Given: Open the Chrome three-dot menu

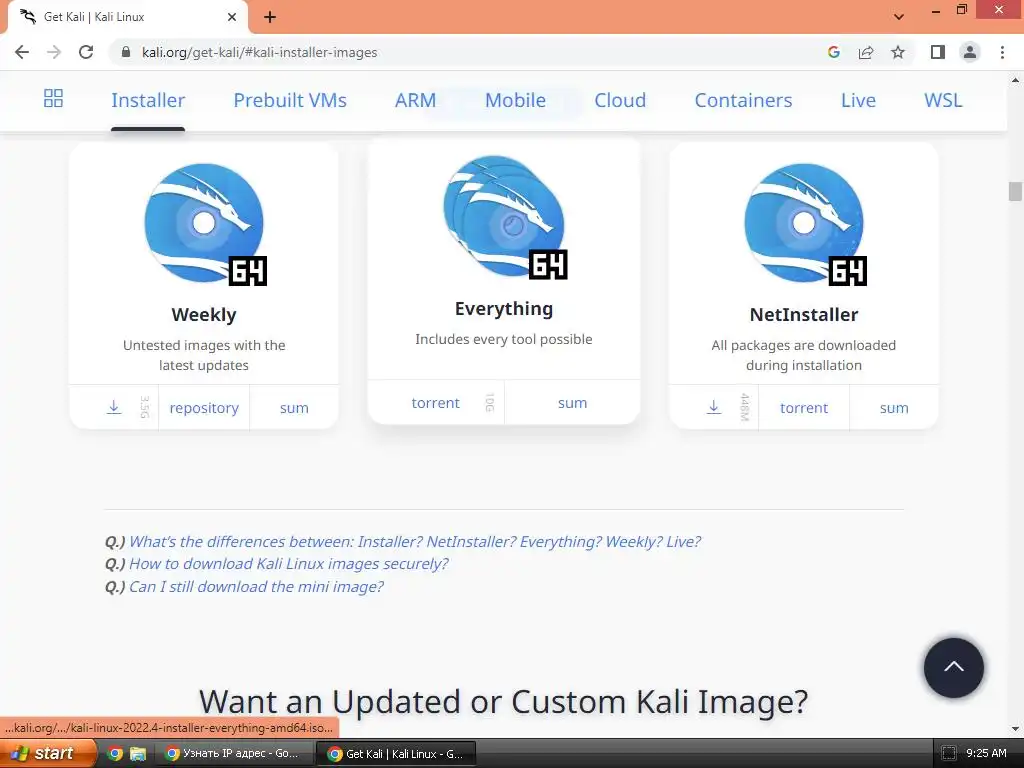Looking at the screenshot, I should [1002, 52].
